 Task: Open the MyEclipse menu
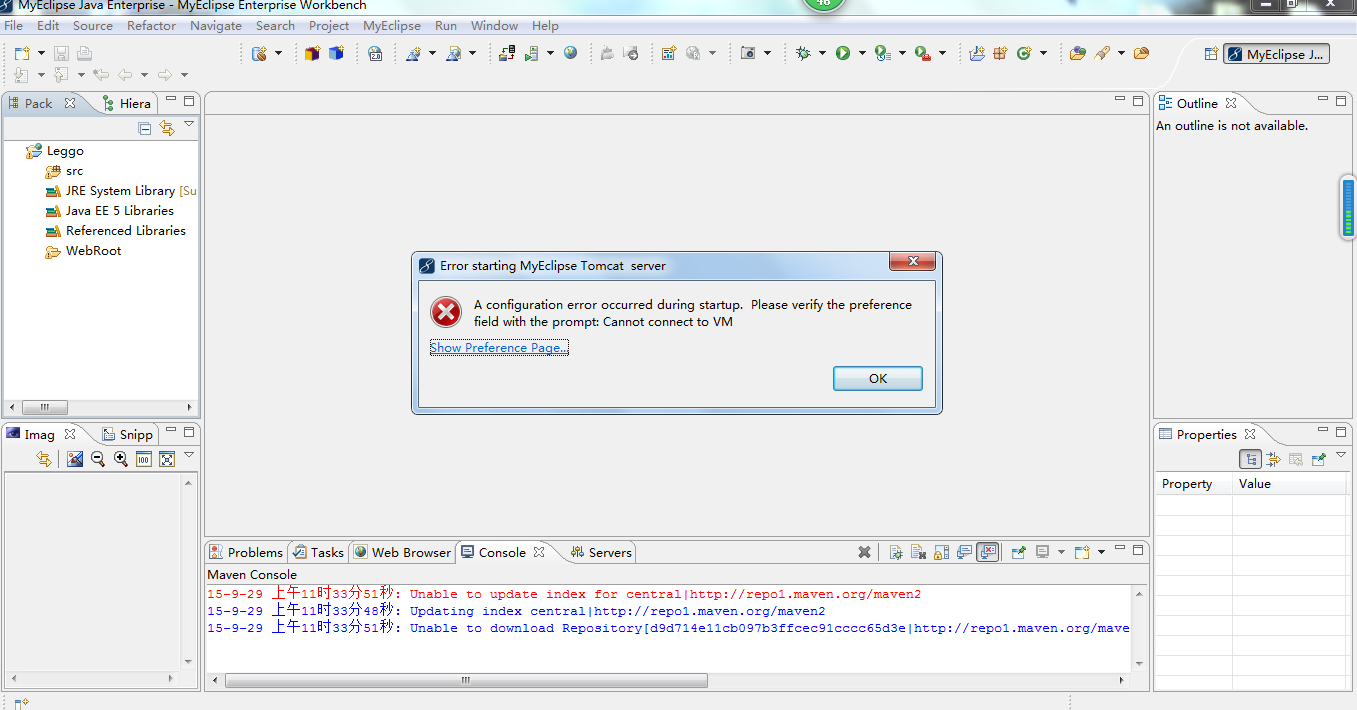pyautogui.click(x=392, y=26)
